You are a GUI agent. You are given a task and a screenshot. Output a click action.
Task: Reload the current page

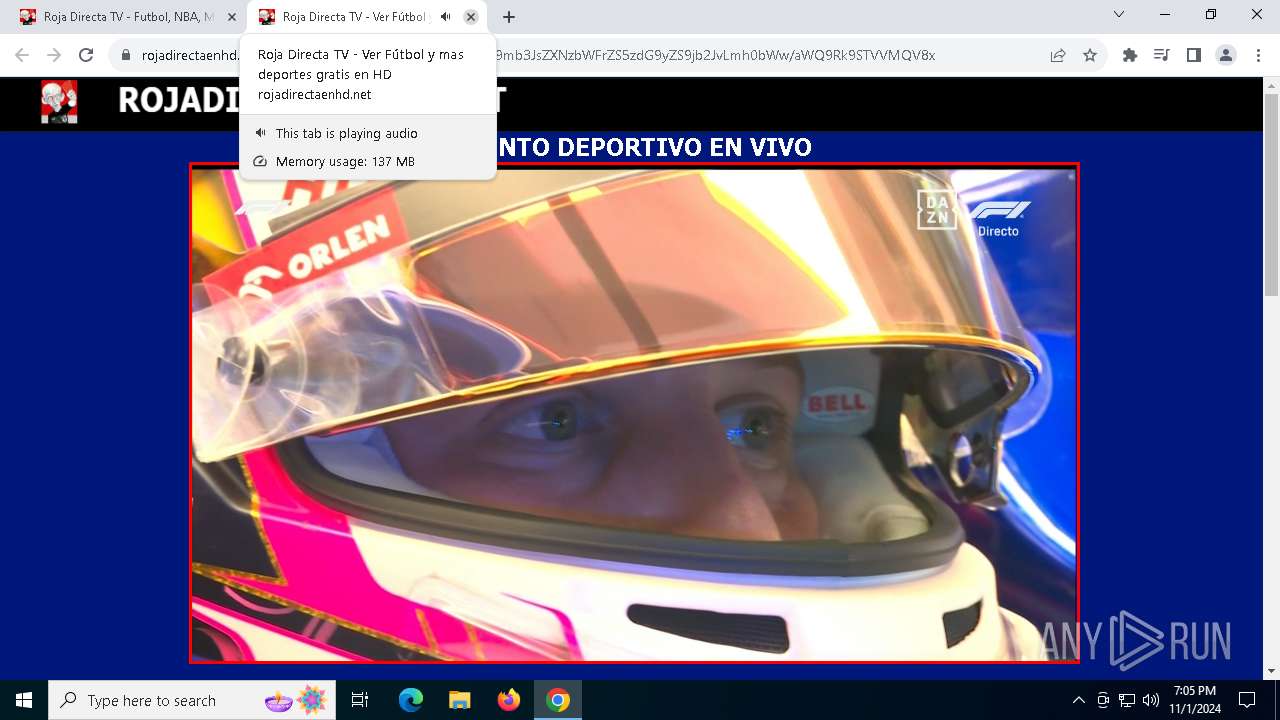tap(86, 55)
